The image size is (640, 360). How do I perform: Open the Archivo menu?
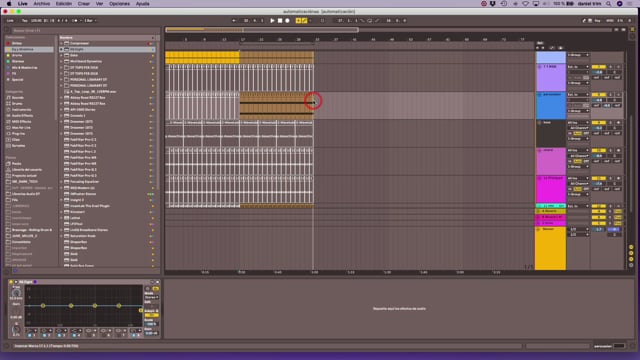(x=42, y=4)
